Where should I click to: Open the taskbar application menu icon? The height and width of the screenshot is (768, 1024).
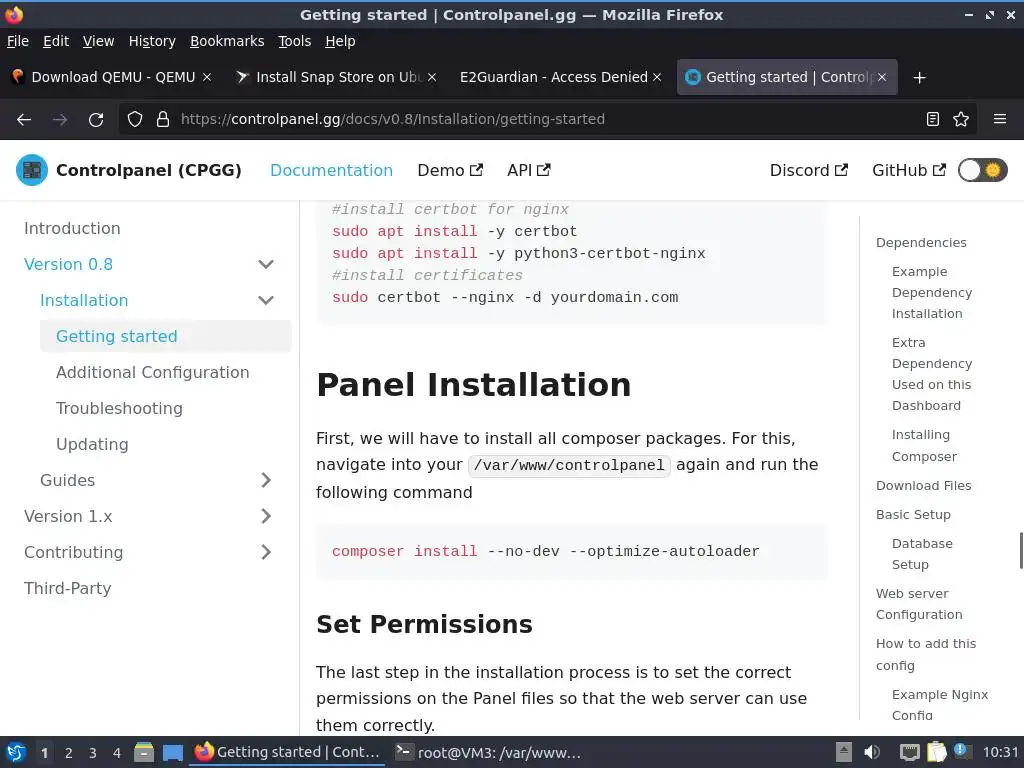tap(16, 753)
